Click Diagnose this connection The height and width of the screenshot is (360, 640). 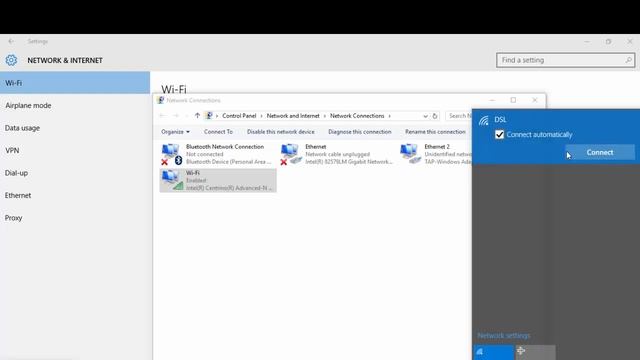360,132
